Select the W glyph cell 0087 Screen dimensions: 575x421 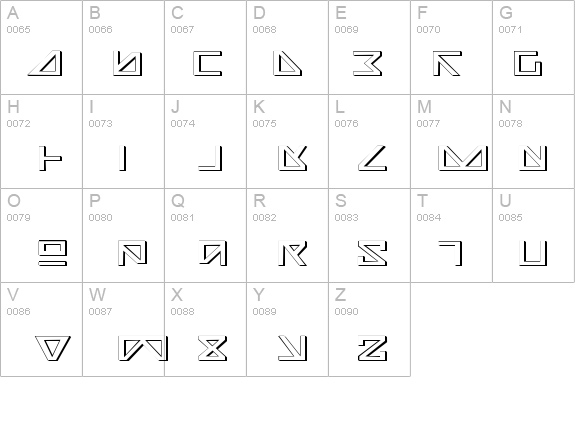coord(123,329)
